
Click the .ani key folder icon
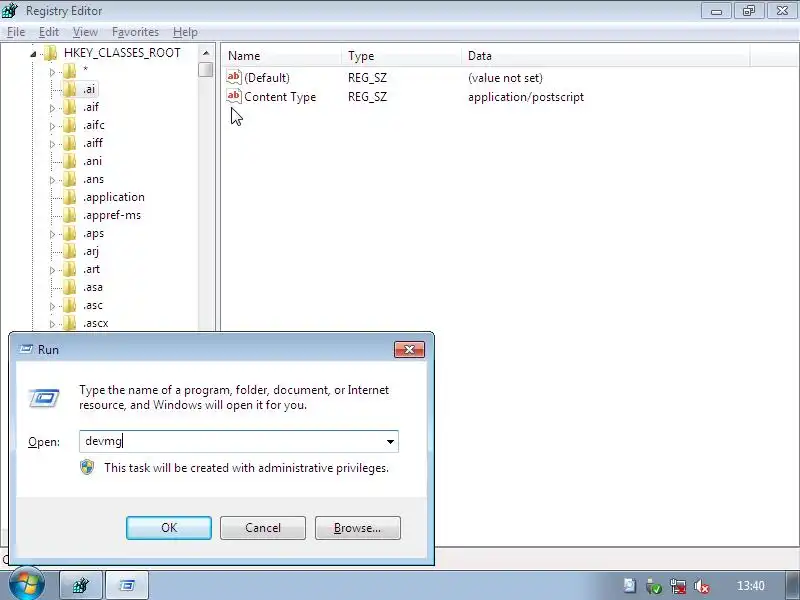point(69,161)
